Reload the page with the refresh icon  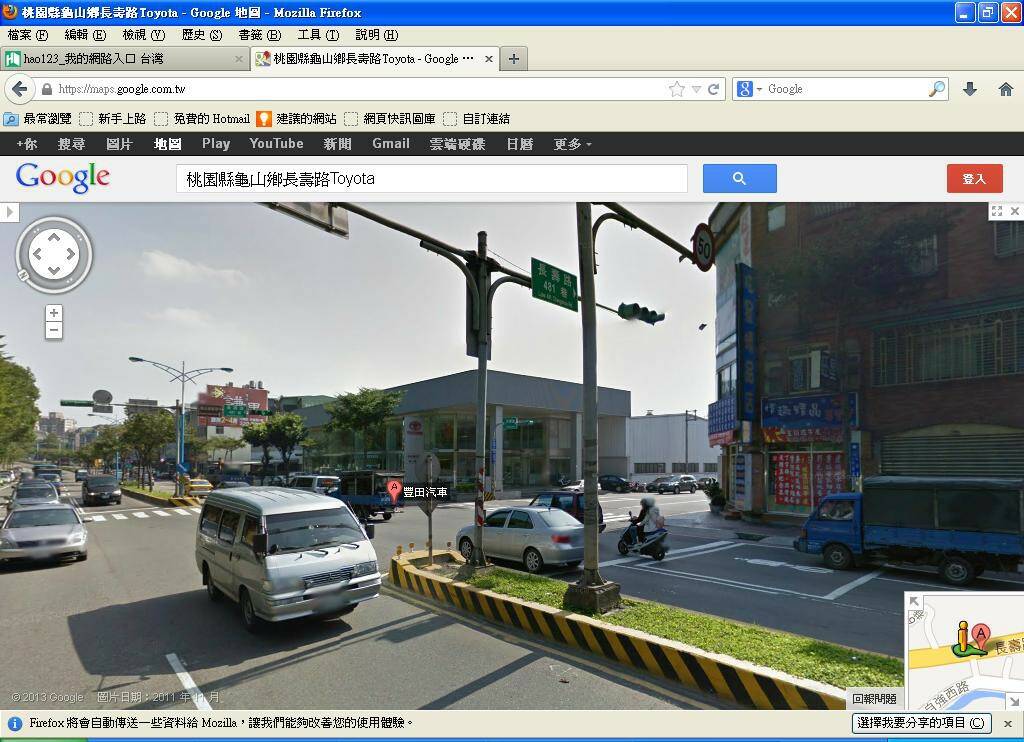tap(713, 89)
